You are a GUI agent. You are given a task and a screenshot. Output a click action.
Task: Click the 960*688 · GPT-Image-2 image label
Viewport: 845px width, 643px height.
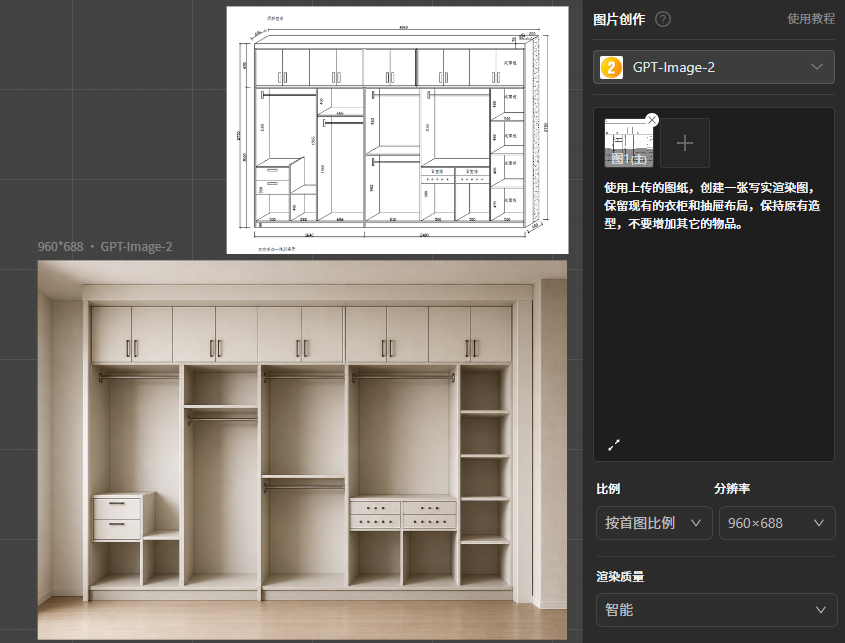tap(105, 247)
